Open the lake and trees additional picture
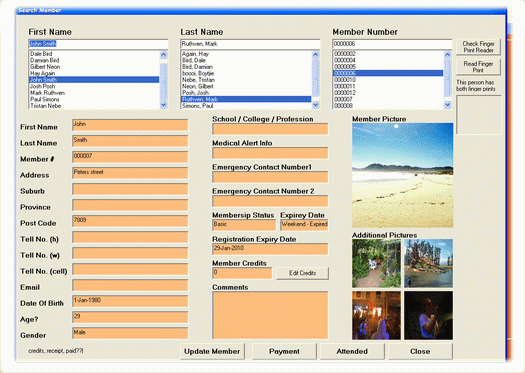This screenshot has height=373, width=525. pyautogui.click(x=429, y=263)
